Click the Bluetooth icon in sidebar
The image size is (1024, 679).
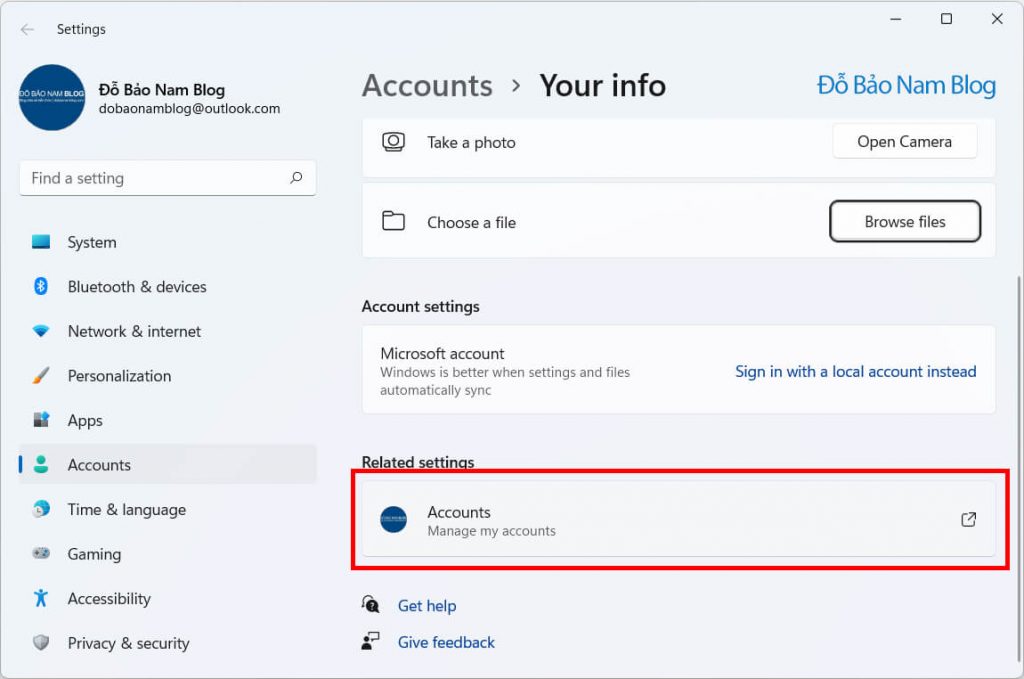click(x=41, y=287)
